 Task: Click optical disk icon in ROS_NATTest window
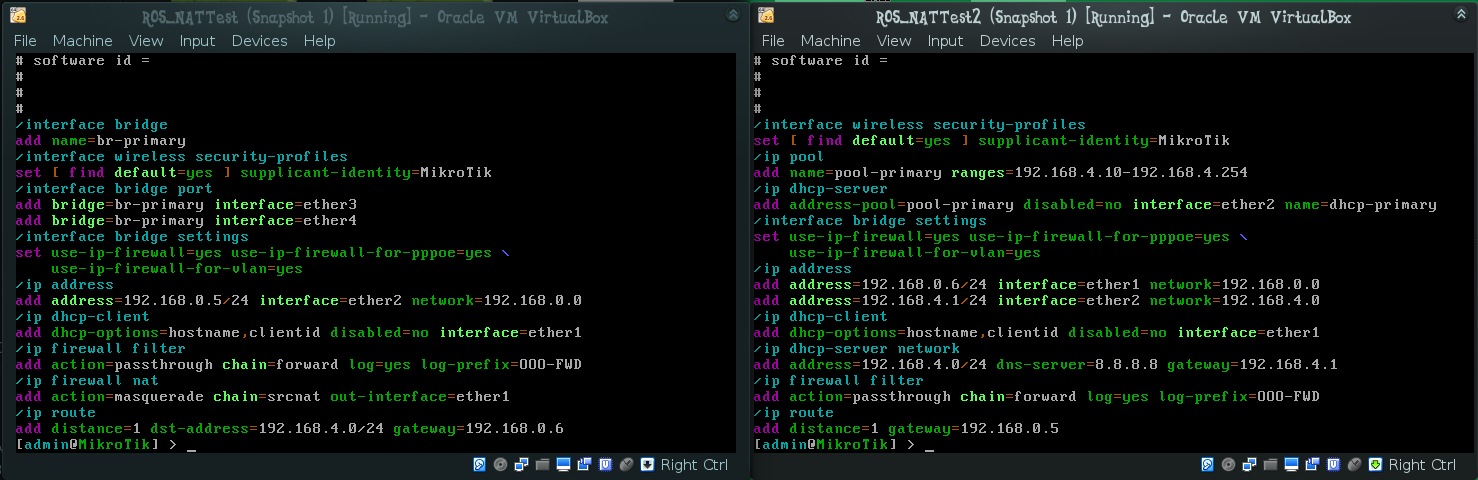click(x=500, y=464)
